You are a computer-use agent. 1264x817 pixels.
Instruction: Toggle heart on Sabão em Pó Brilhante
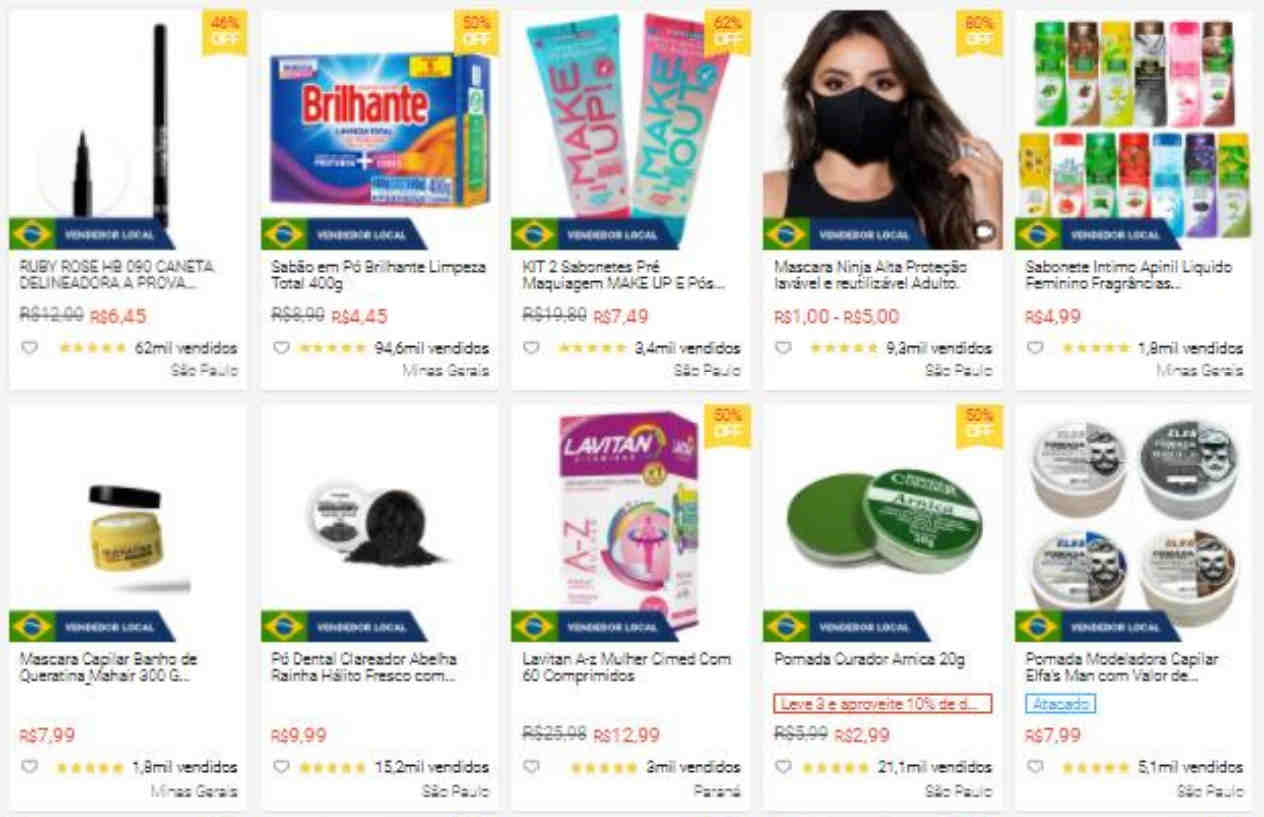(281, 348)
